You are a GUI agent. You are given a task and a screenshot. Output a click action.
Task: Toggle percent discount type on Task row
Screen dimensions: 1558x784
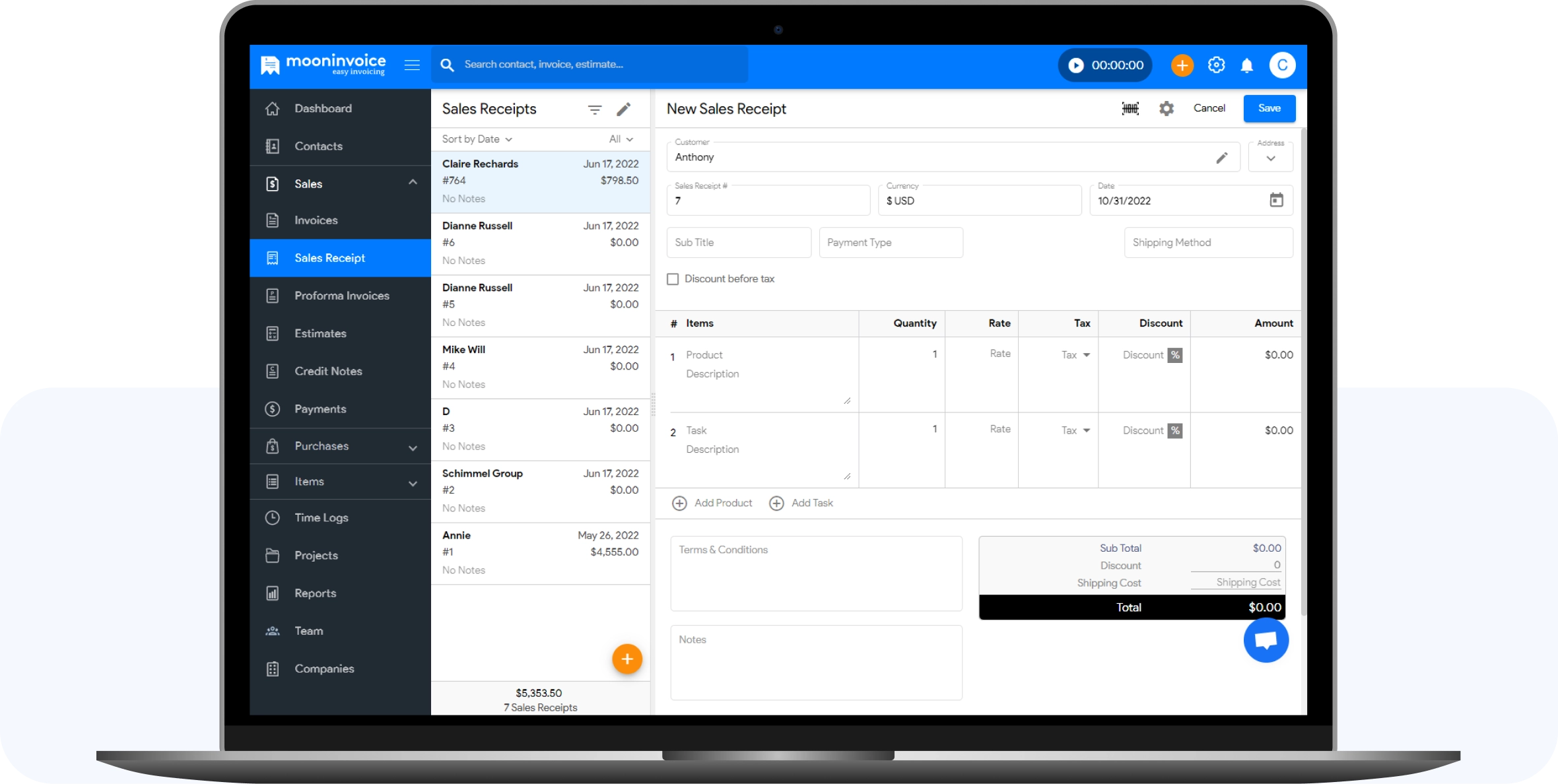click(1175, 430)
